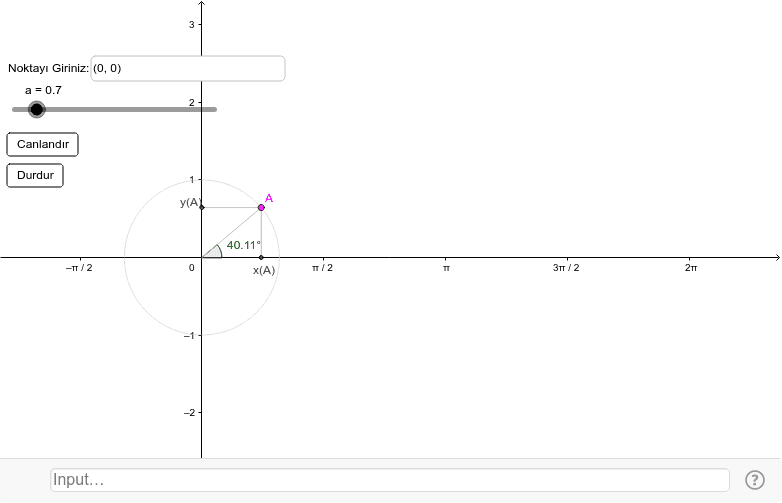
Task: Click the y-axis tick label –2
Action: (x=190, y=413)
